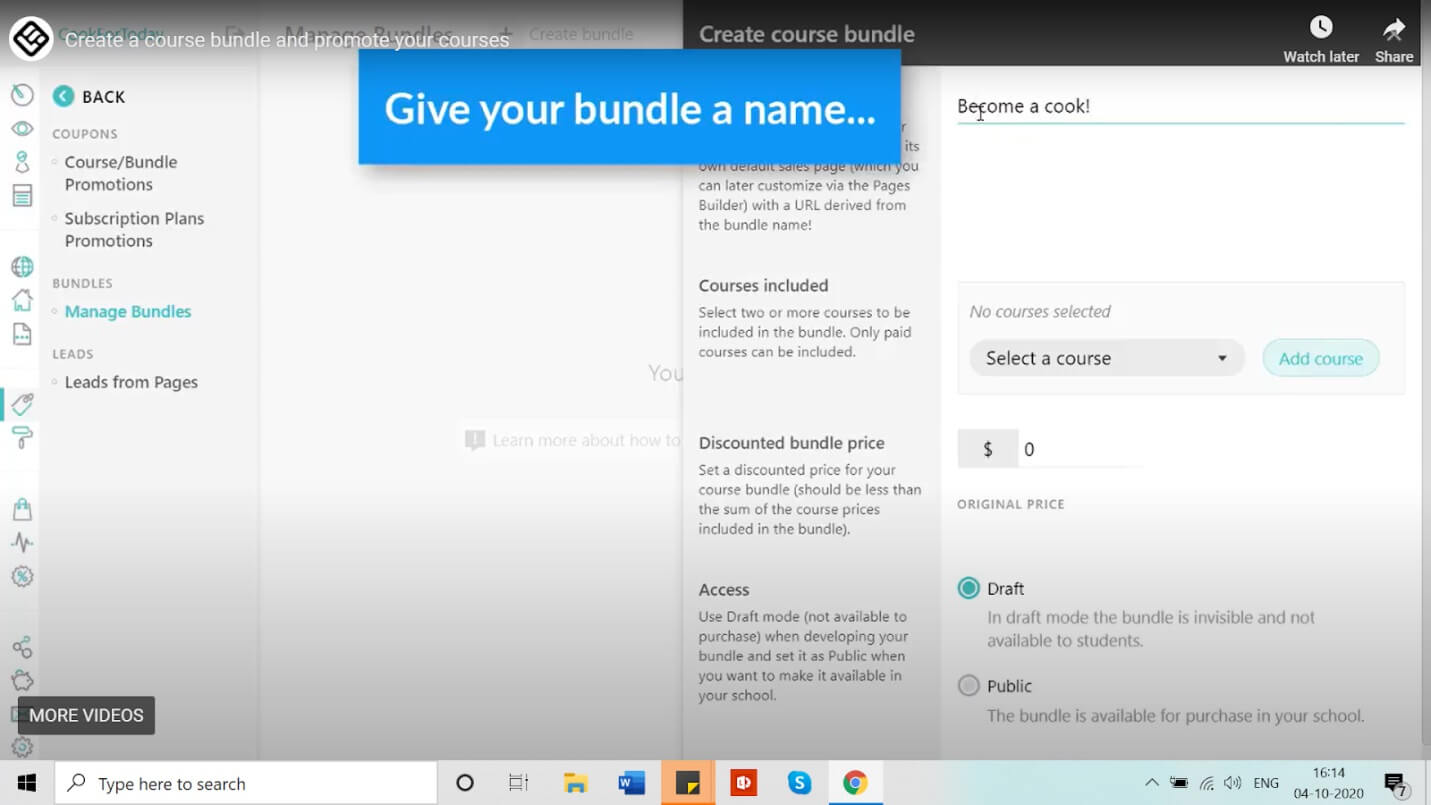
Task: Open Sticky Notes from taskbar
Action: [x=687, y=783]
